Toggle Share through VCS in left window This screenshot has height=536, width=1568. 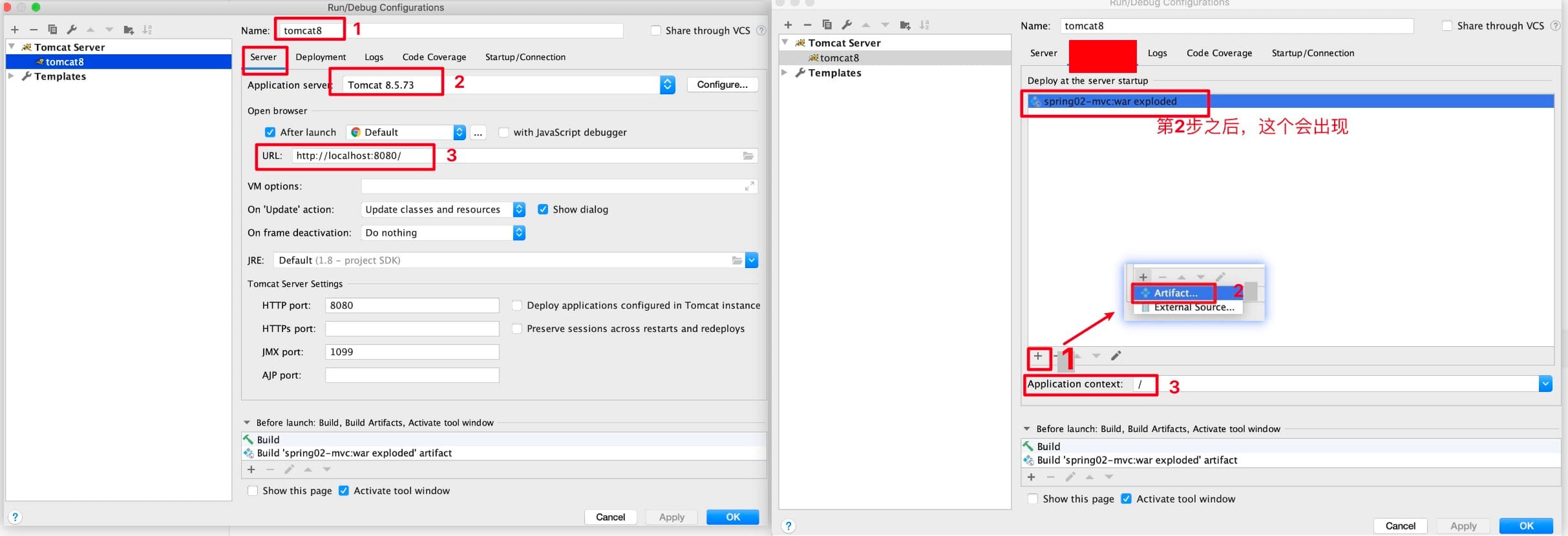click(x=656, y=30)
